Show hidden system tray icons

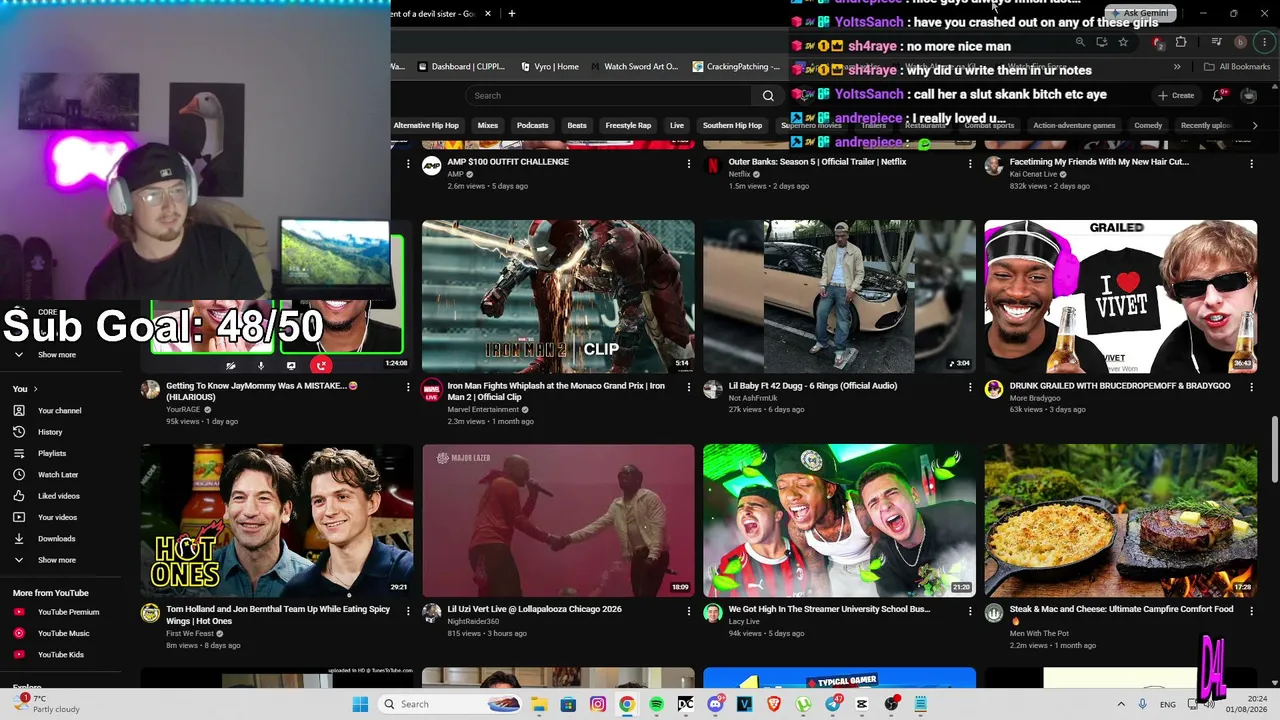click(x=1120, y=704)
